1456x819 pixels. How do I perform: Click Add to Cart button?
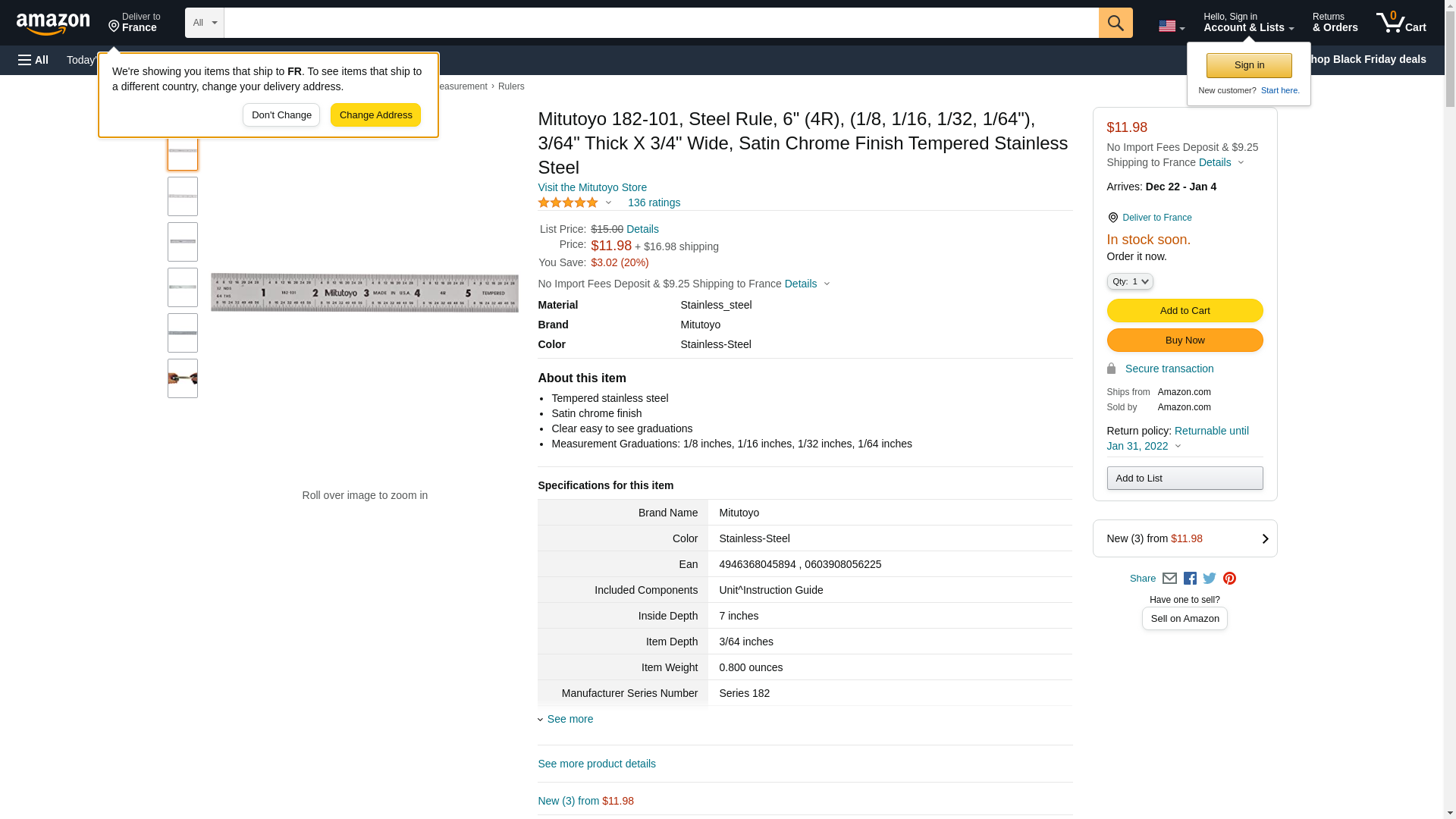[1185, 311]
